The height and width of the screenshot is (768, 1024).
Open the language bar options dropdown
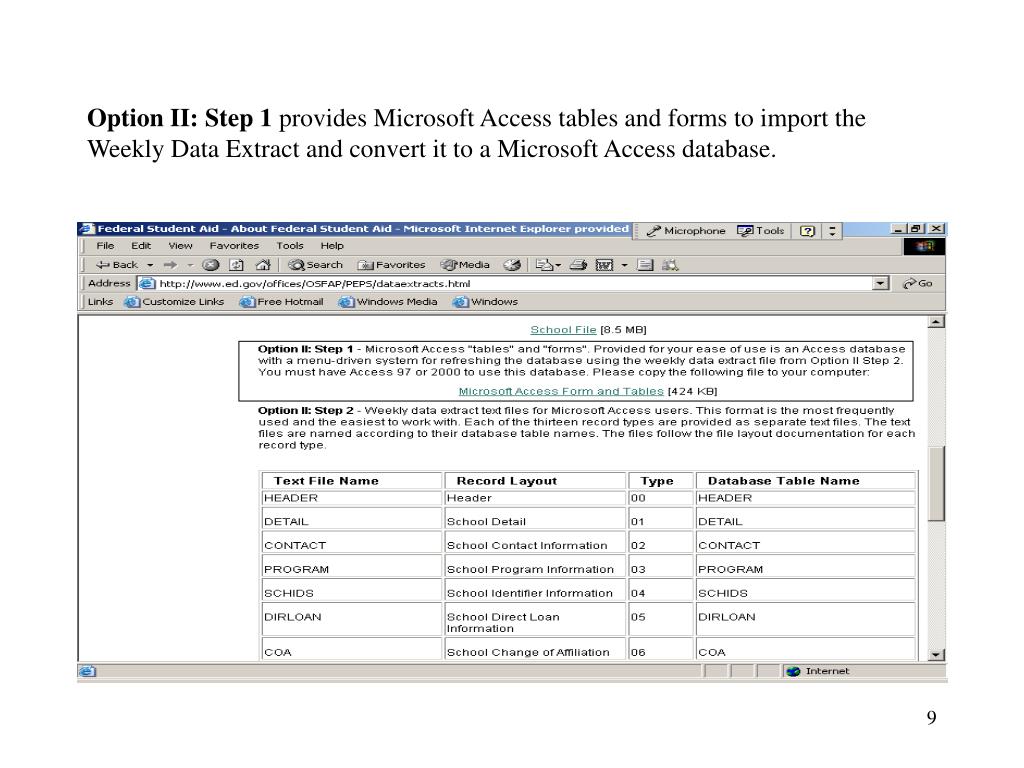(832, 231)
